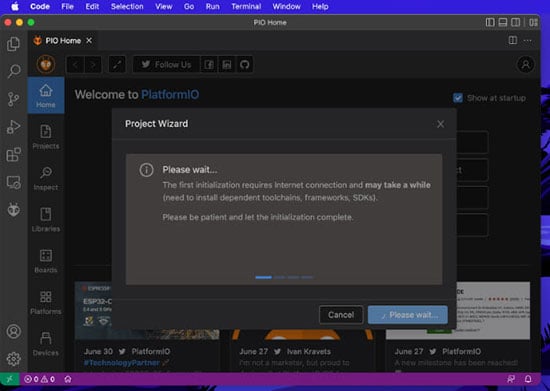Open the Run menu
This screenshot has height=391, width=550.
(213, 6)
